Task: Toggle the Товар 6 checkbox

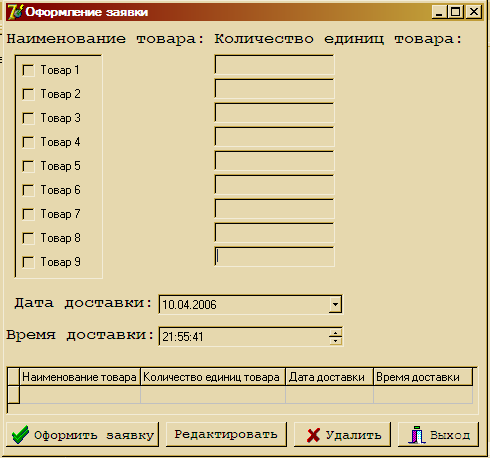Action: click(28, 190)
